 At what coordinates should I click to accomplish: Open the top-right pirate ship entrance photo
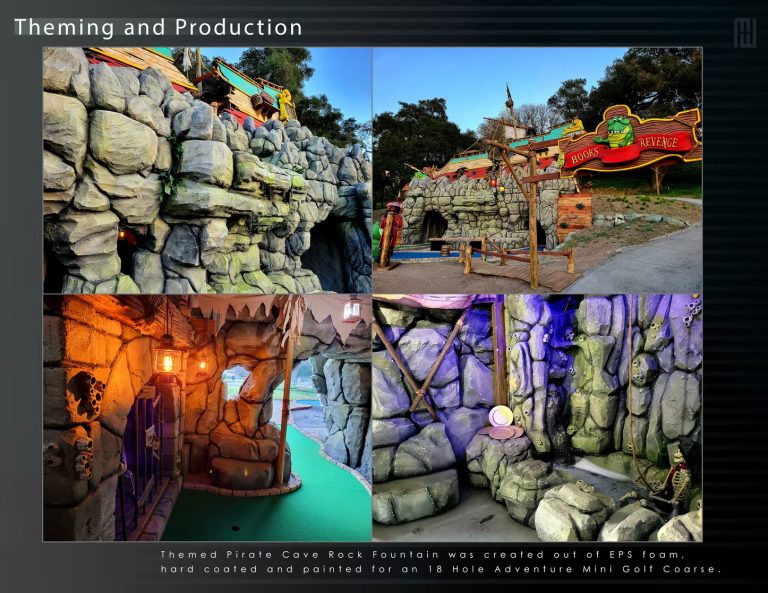click(x=537, y=170)
